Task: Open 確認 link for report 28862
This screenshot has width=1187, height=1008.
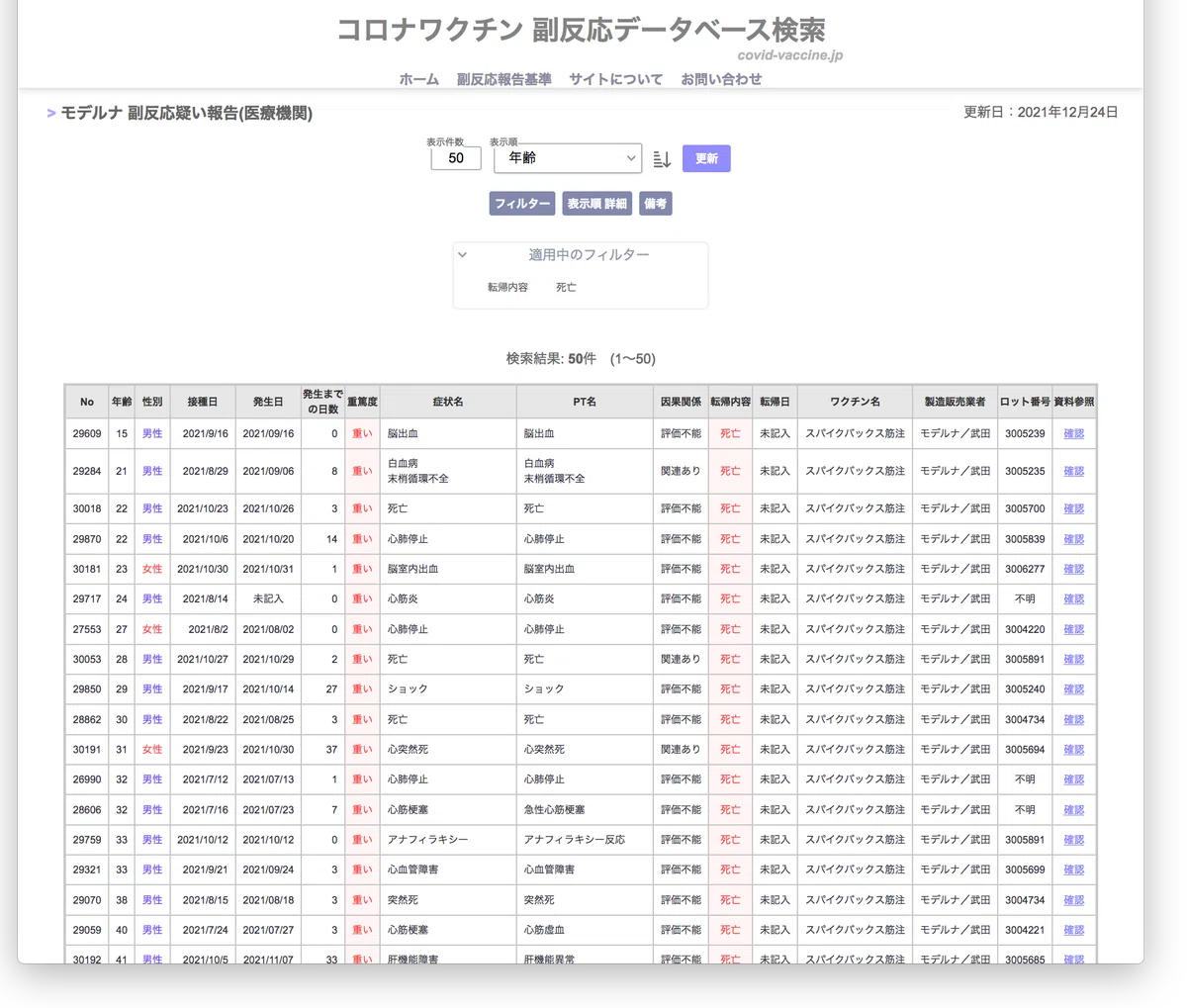Action: 1073,719
